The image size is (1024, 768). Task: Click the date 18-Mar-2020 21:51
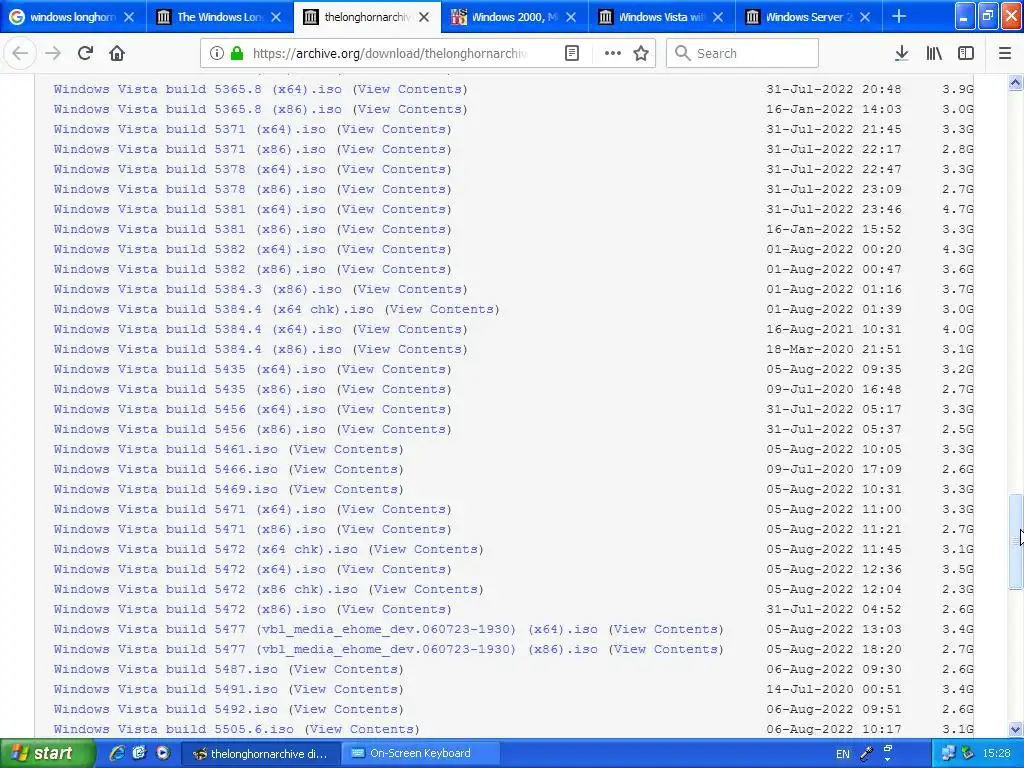(833, 349)
